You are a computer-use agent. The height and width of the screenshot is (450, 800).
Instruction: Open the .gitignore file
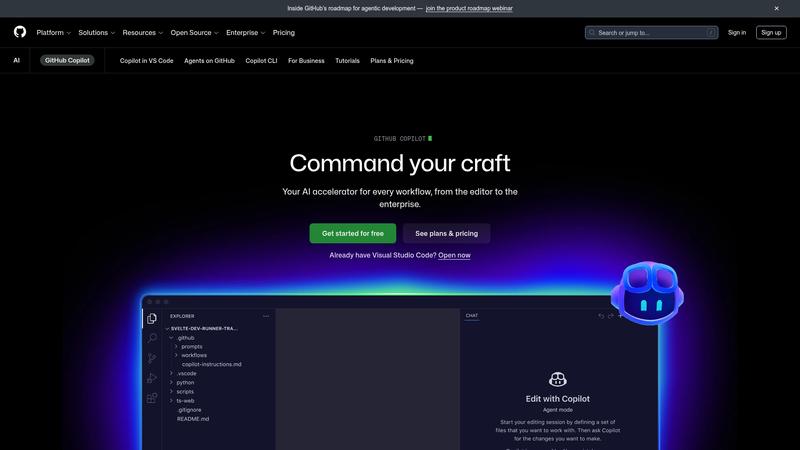point(189,410)
